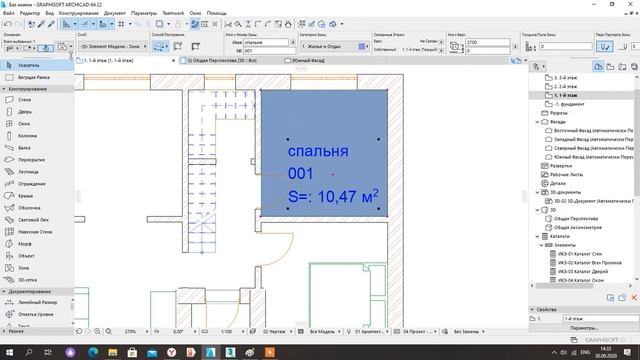Select the Object (Объект) tool

pyautogui.click(x=37, y=256)
